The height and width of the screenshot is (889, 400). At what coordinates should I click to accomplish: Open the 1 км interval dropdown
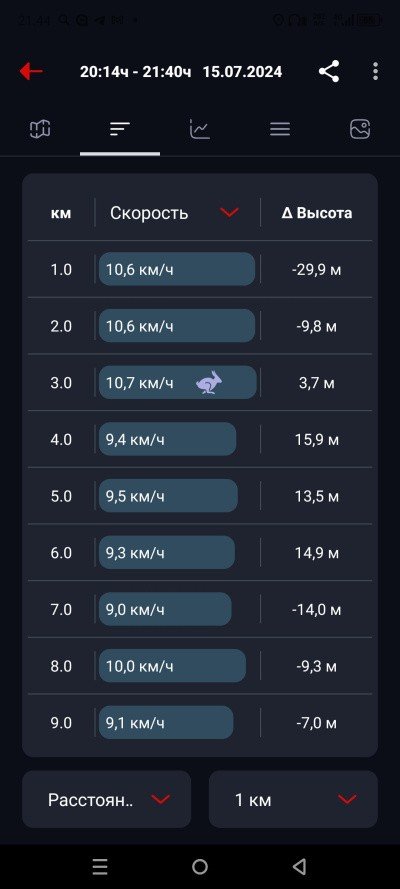click(293, 799)
